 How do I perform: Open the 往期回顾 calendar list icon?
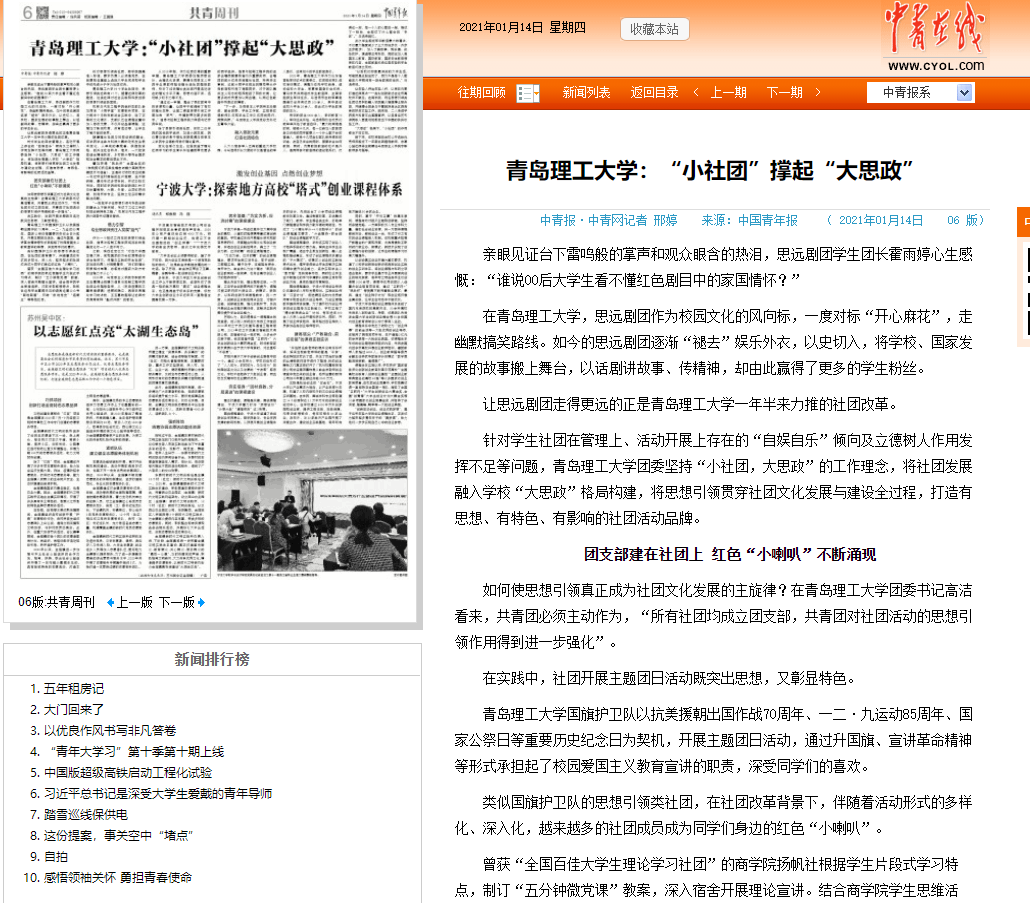[x=527, y=93]
